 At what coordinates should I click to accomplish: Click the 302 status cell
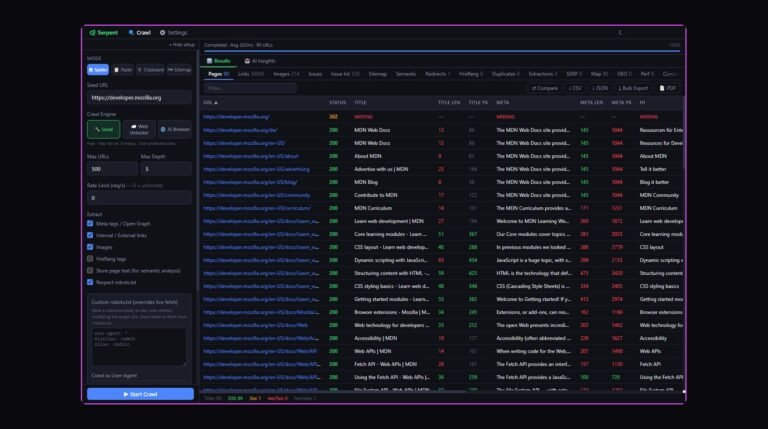tap(334, 117)
